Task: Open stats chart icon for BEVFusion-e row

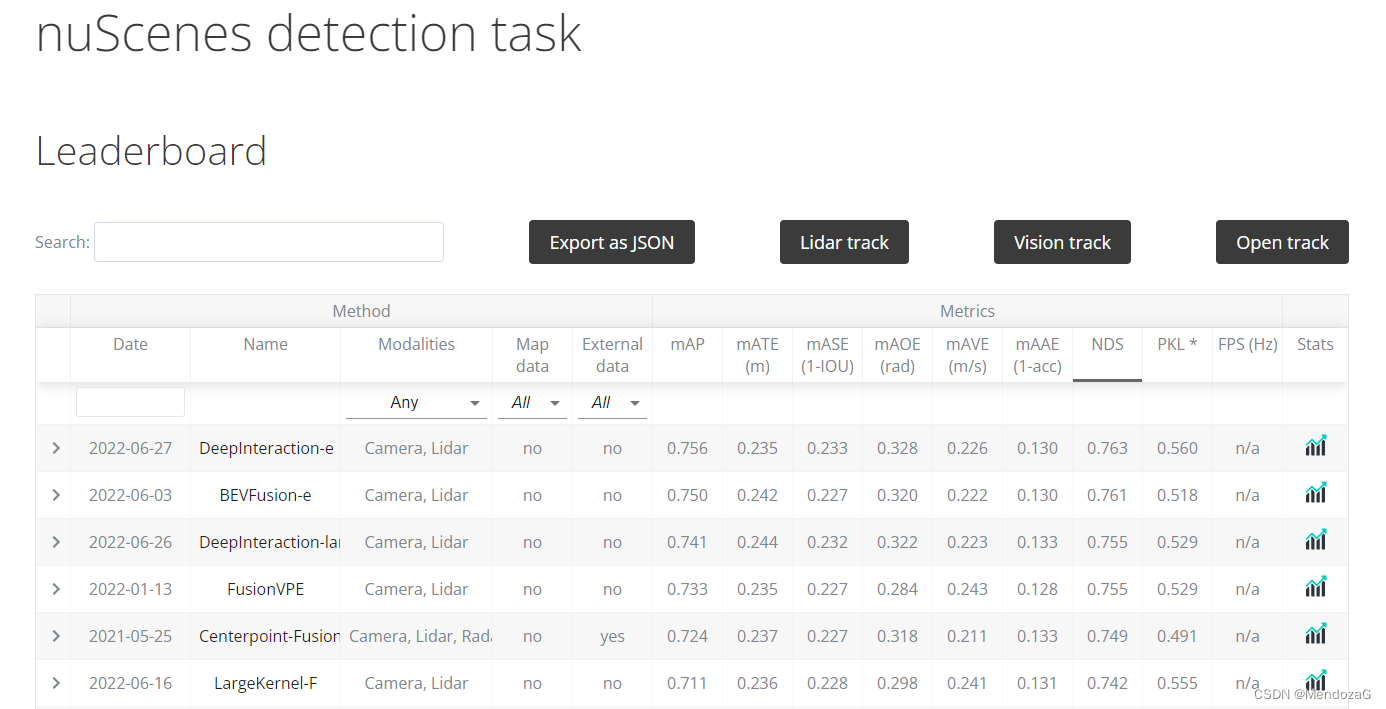Action: point(1315,494)
